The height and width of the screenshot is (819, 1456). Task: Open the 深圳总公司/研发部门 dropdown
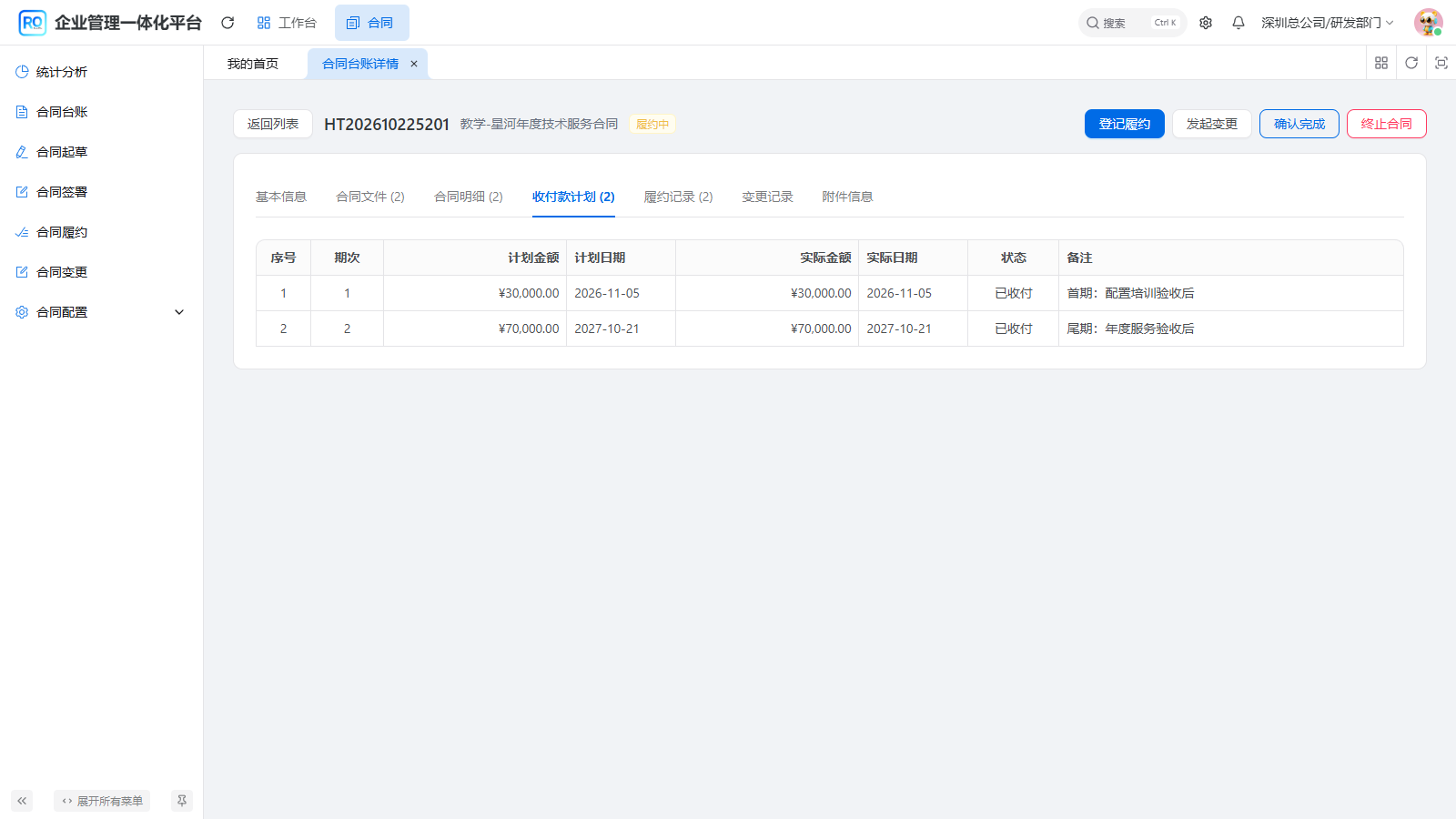pos(1327,23)
